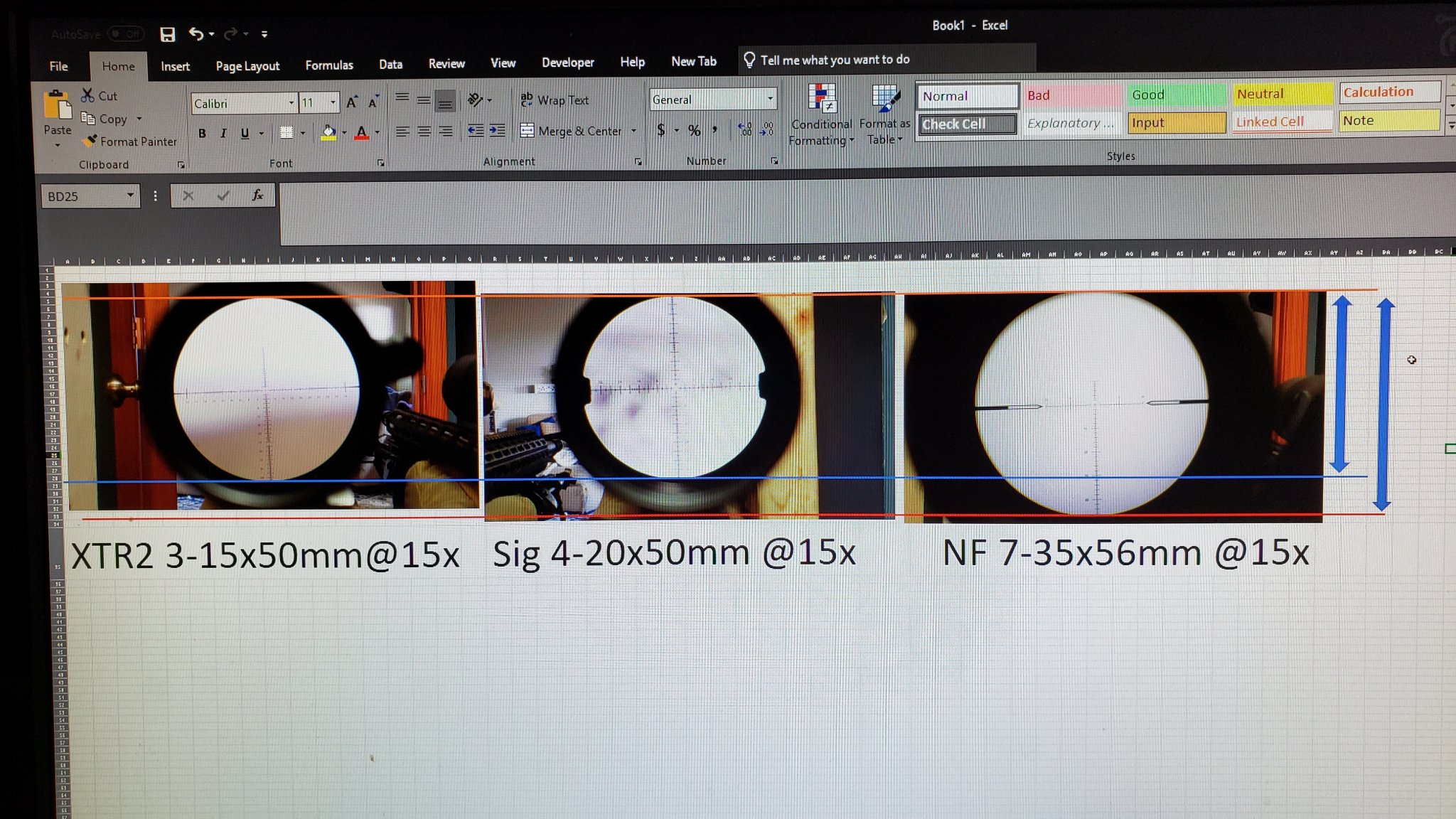1456x819 pixels.
Task: Open the Data tab
Action: click(x=390, y=65)
